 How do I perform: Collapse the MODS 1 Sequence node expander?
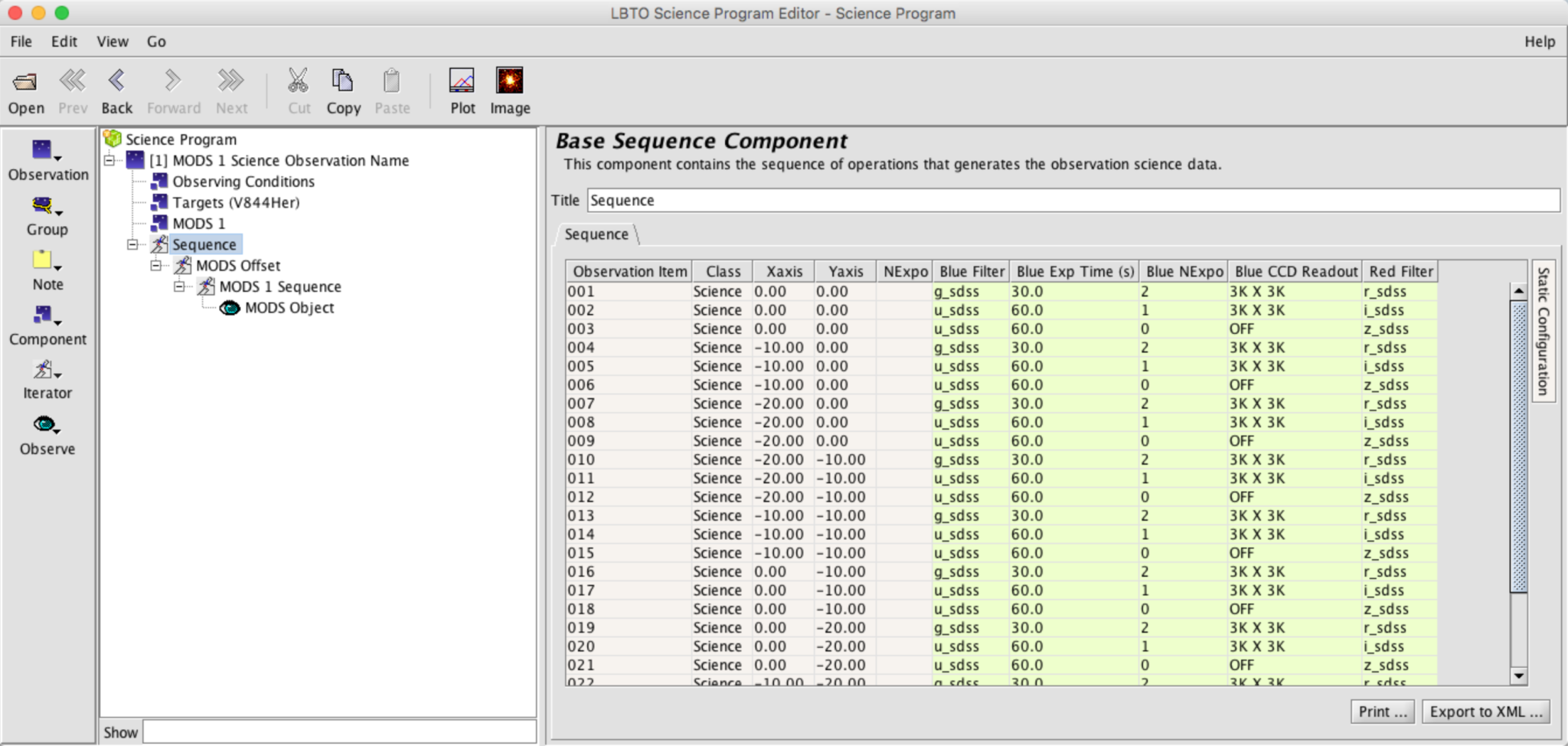click(x=179, y=286)
